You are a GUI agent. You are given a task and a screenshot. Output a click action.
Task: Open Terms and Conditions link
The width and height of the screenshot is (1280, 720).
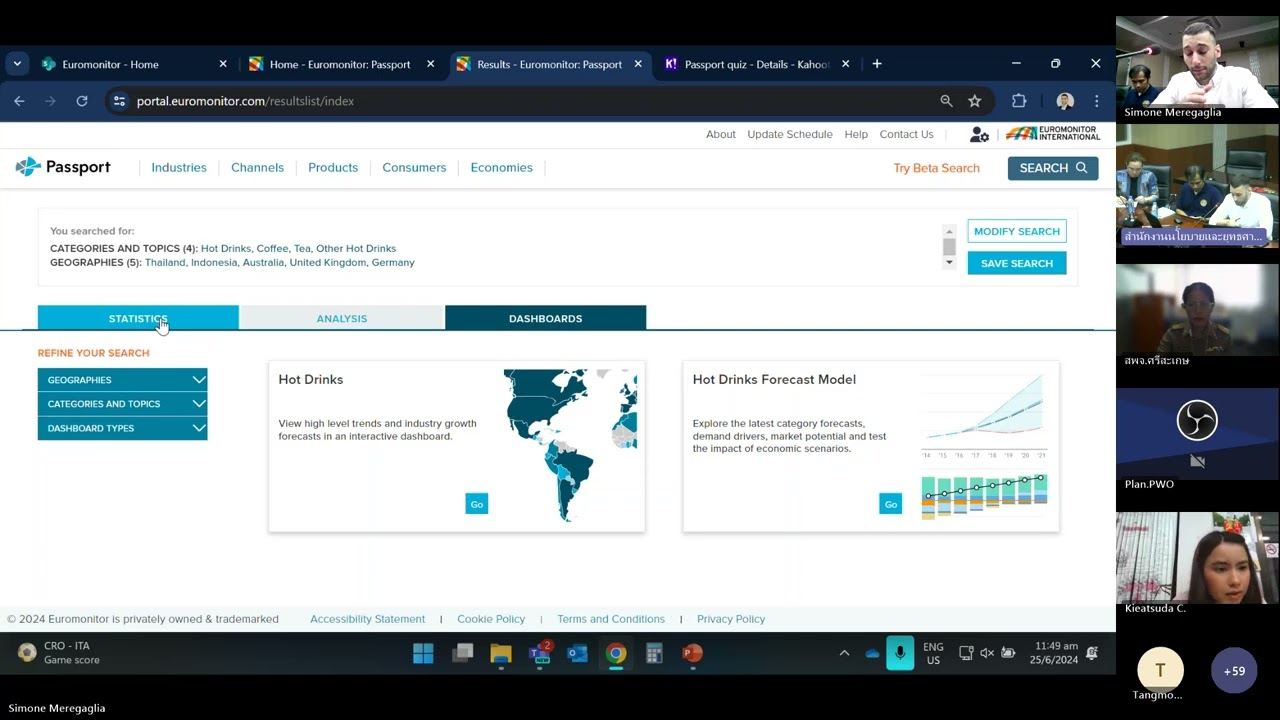[x=611, y=619]
